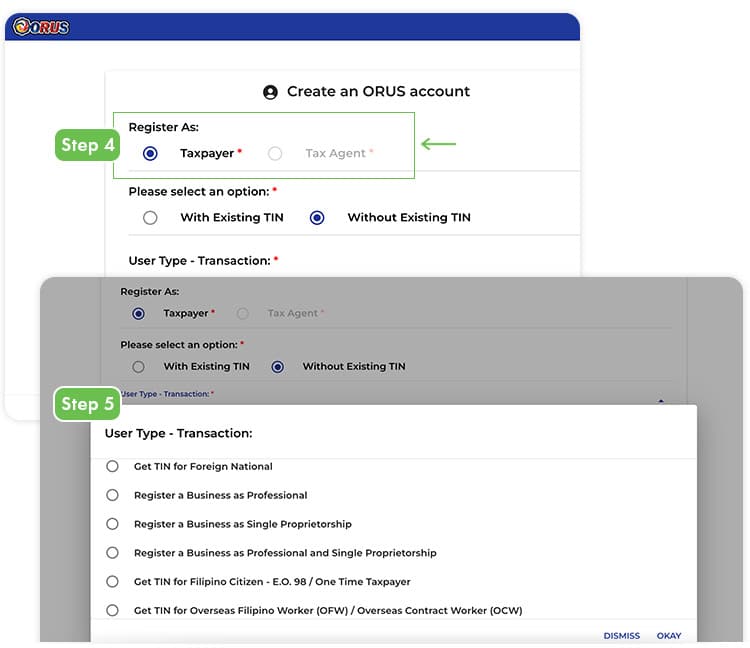Viewport: 750px width, 648px height.
Task: Choose Get TIN for Overseas Filipino Worker option
Action: tap(113, 611)
